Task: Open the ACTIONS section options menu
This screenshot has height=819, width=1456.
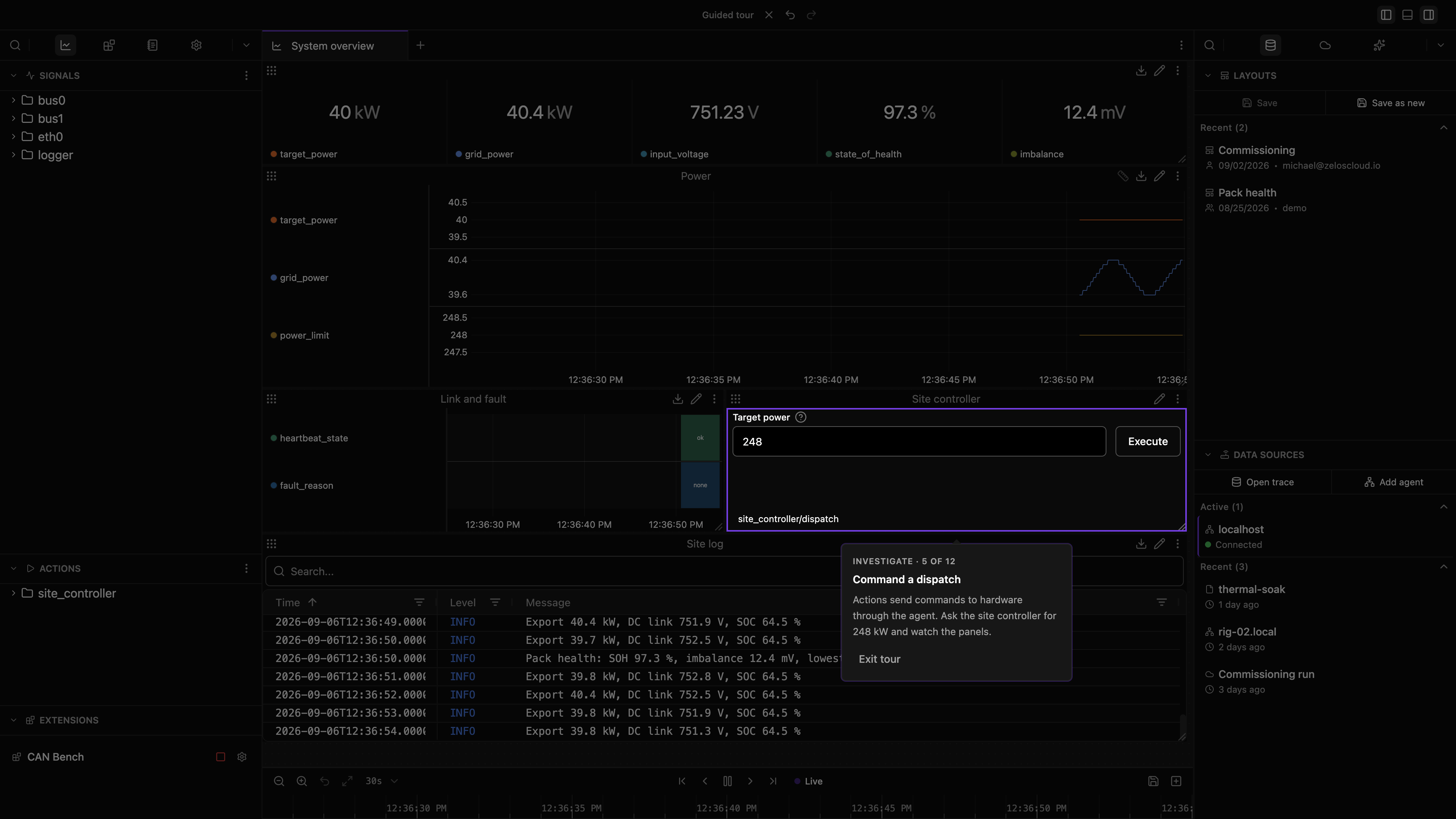Action: [246, 569]
